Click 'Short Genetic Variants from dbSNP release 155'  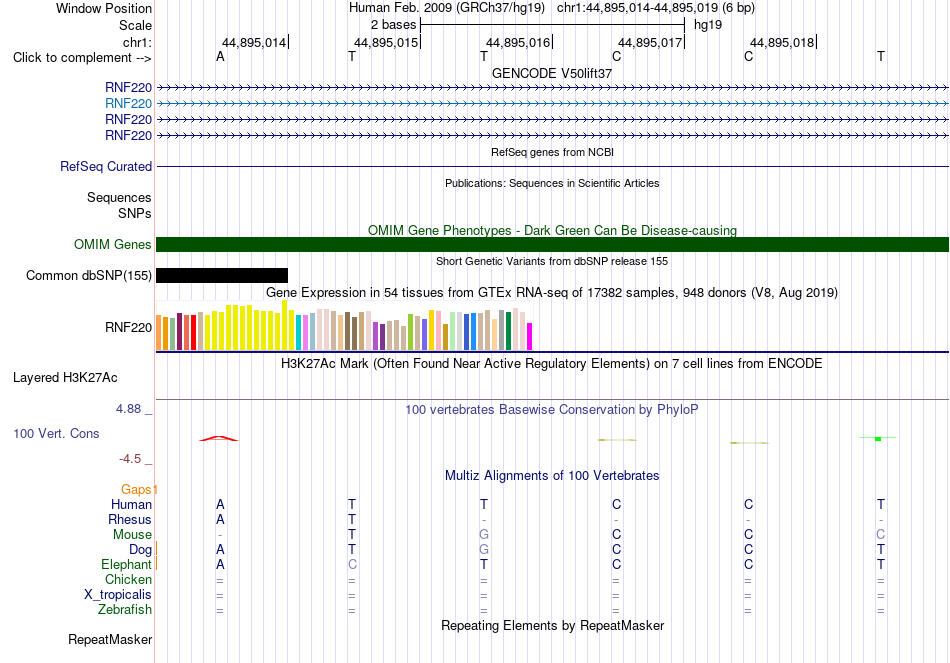click(x=552, y=261)
